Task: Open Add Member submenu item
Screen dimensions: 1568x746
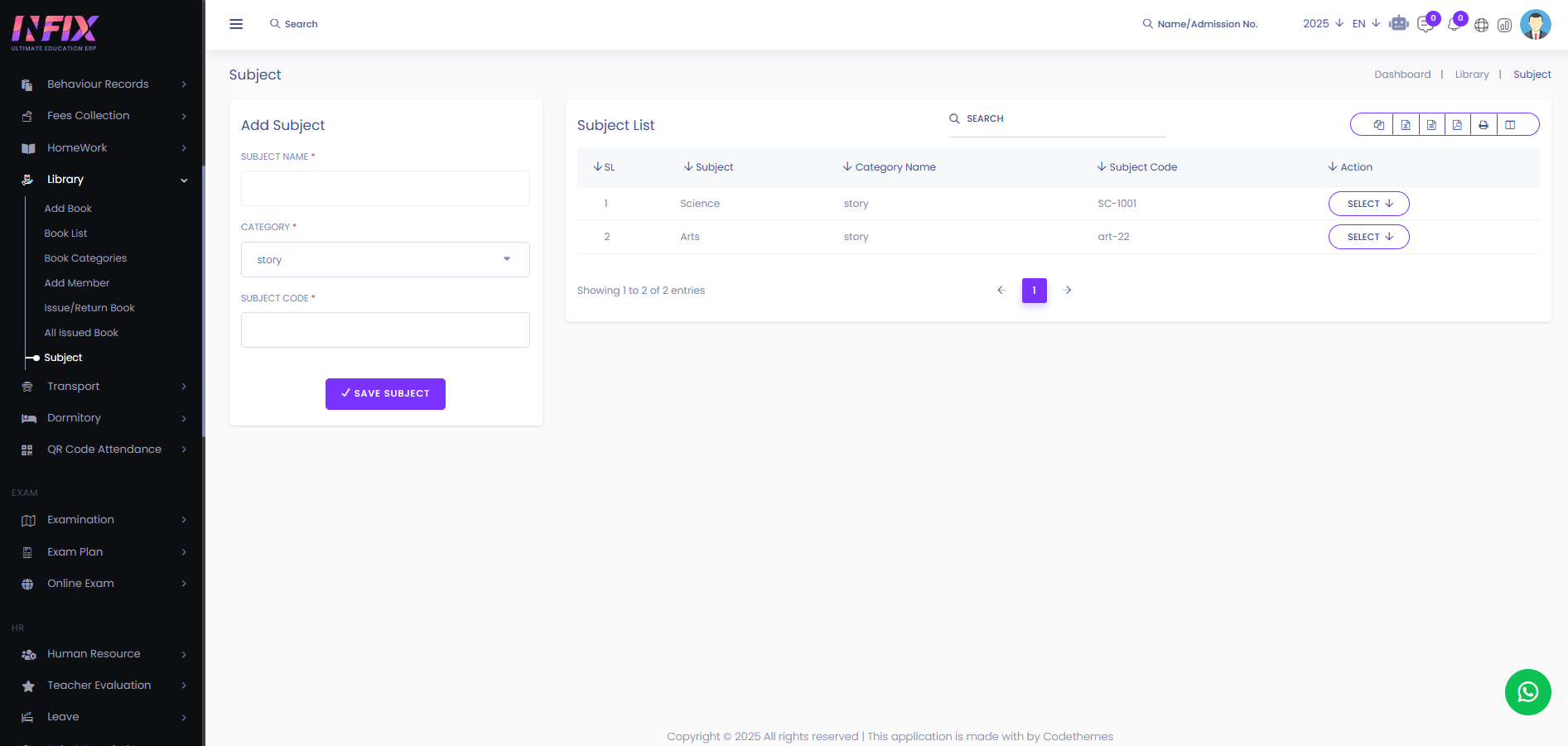Action: (x=77, y=283)
